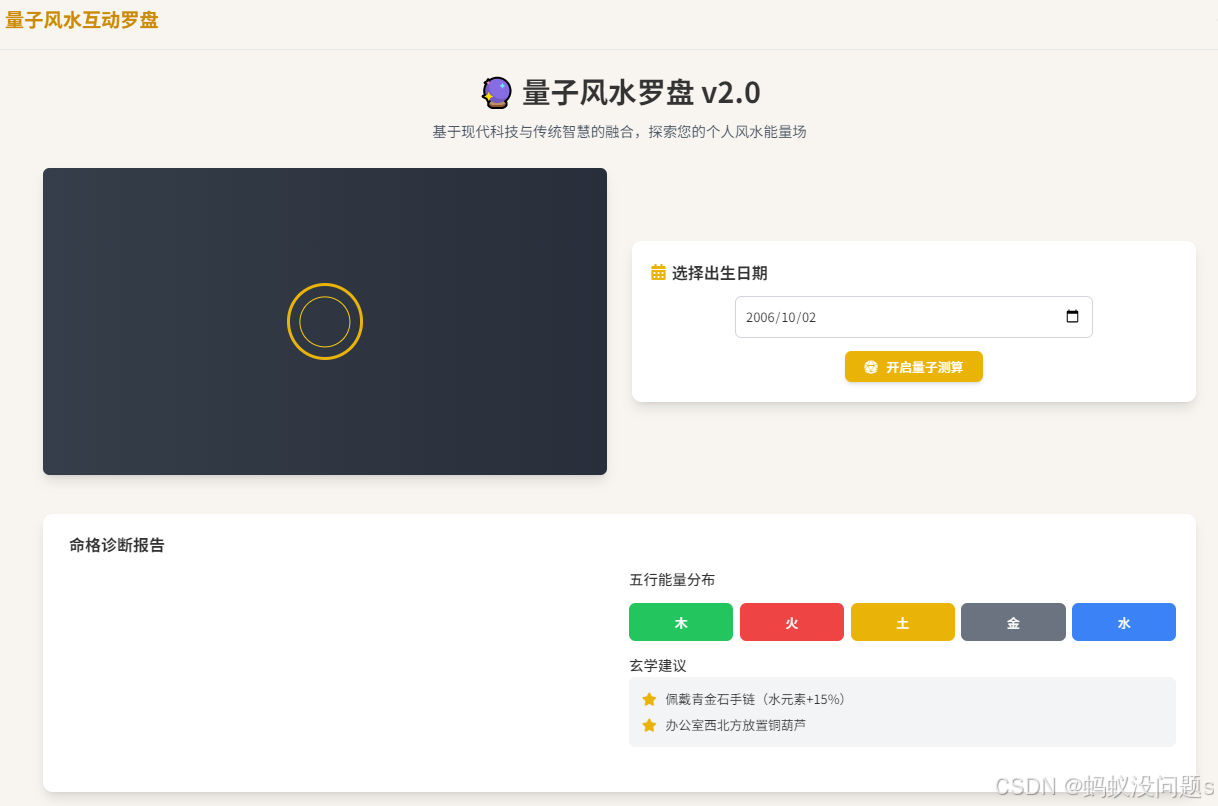1218x806 pixels.
Task: Click the 五行能量分布 label
Action: (x=672, y=579)
